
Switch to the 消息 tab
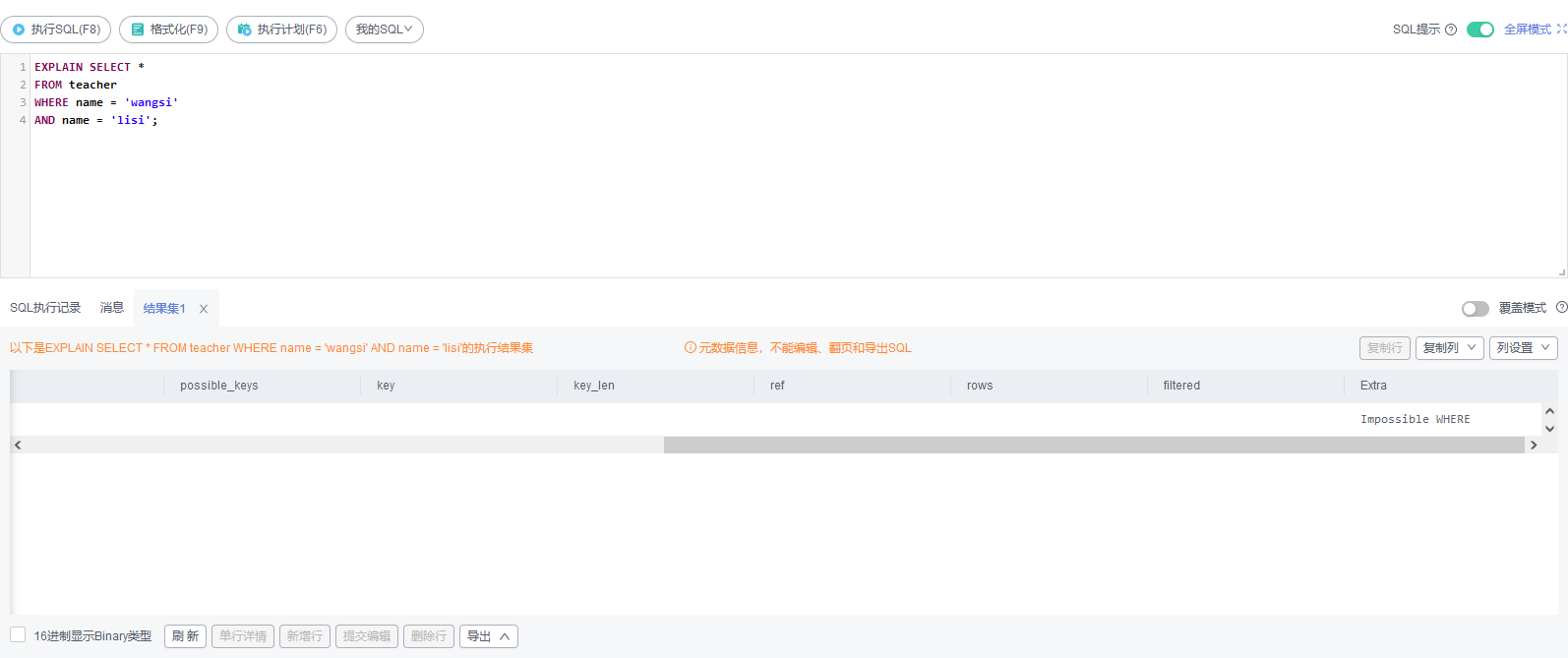[112, 308]
